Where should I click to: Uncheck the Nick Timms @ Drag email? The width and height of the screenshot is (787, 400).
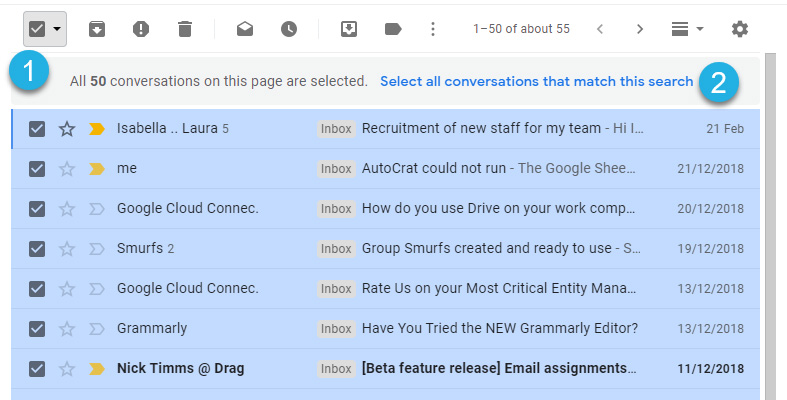[37, 369]
